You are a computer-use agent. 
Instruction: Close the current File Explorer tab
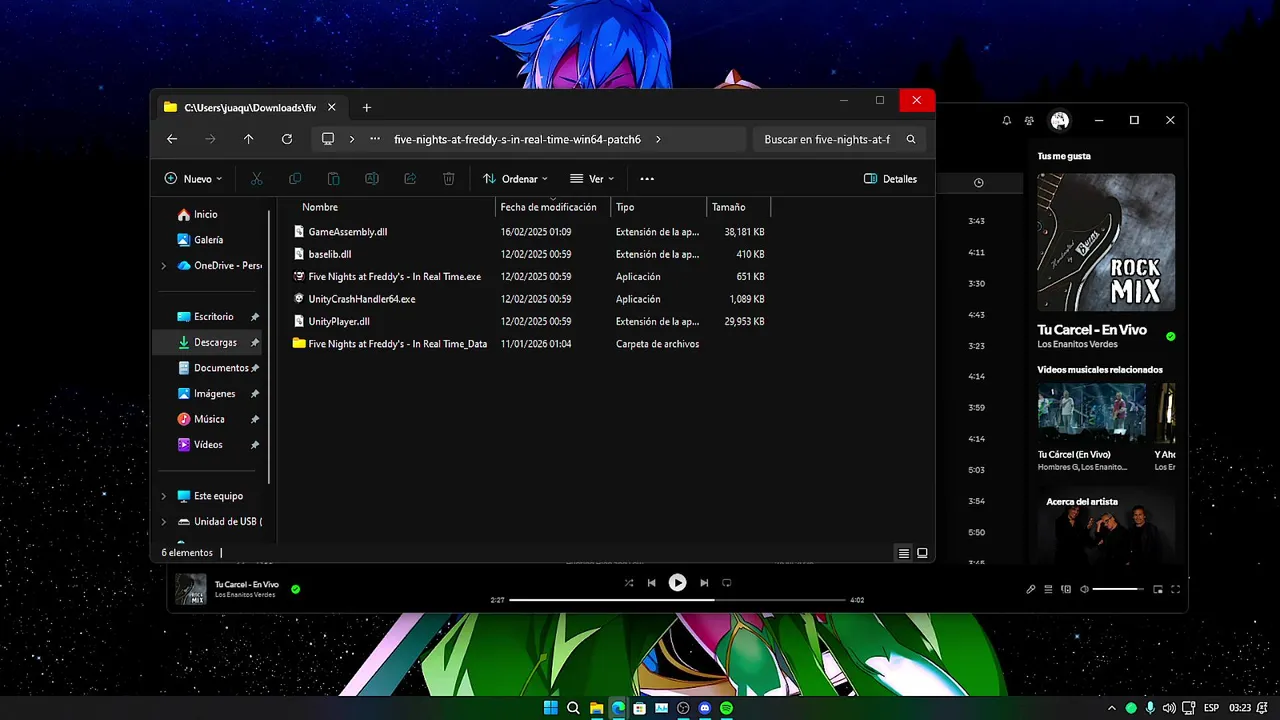(332, 107)
